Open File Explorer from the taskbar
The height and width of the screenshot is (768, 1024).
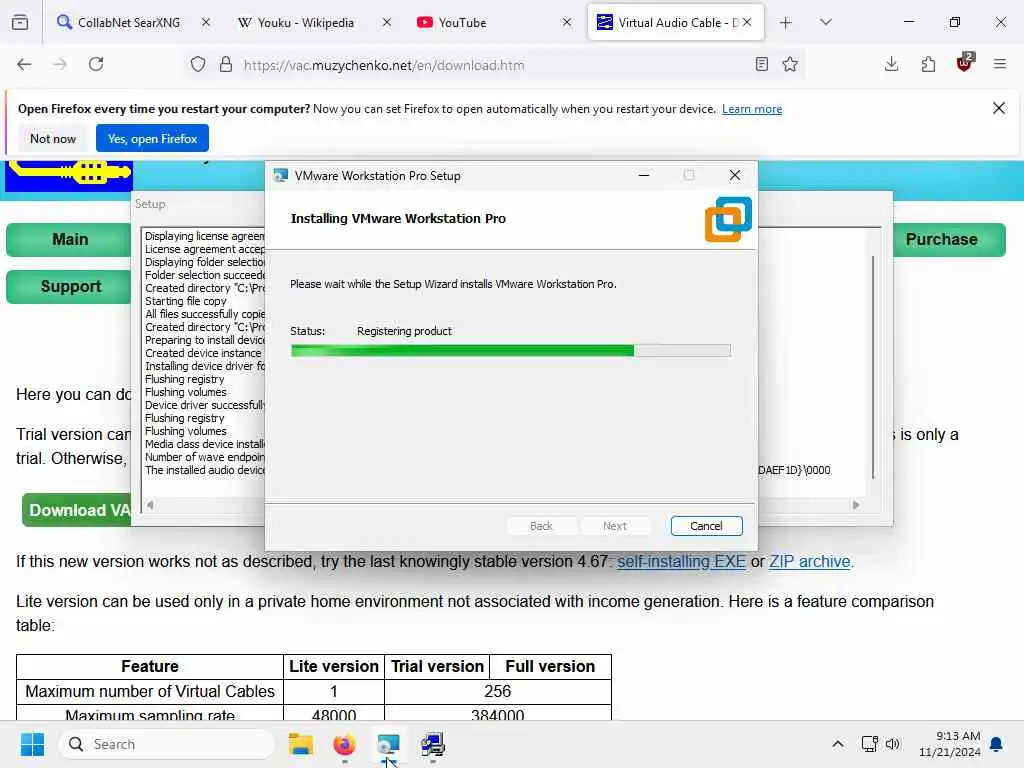(x=301, y=744)
